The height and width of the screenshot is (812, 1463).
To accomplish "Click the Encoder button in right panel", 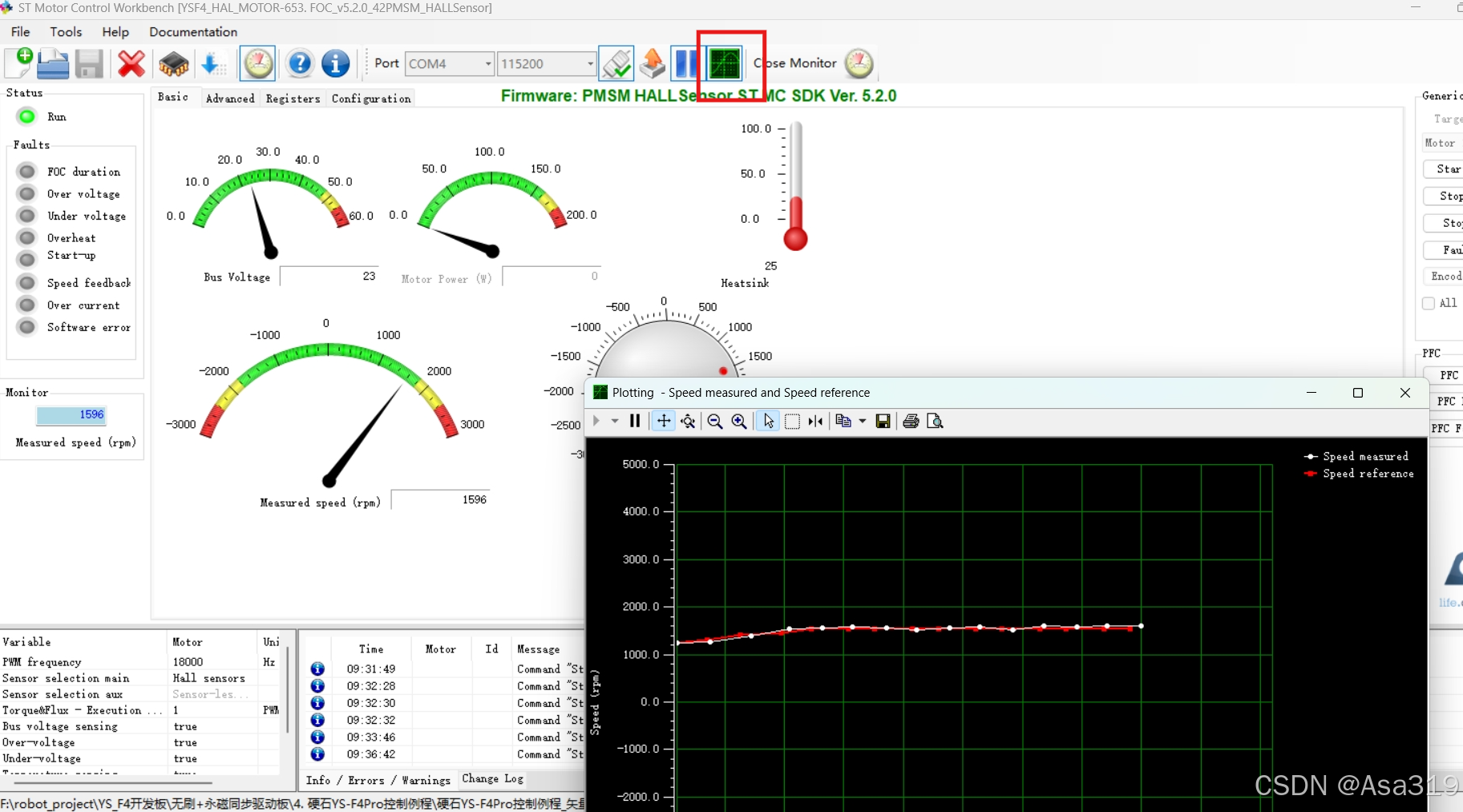I will [1445, 277].
